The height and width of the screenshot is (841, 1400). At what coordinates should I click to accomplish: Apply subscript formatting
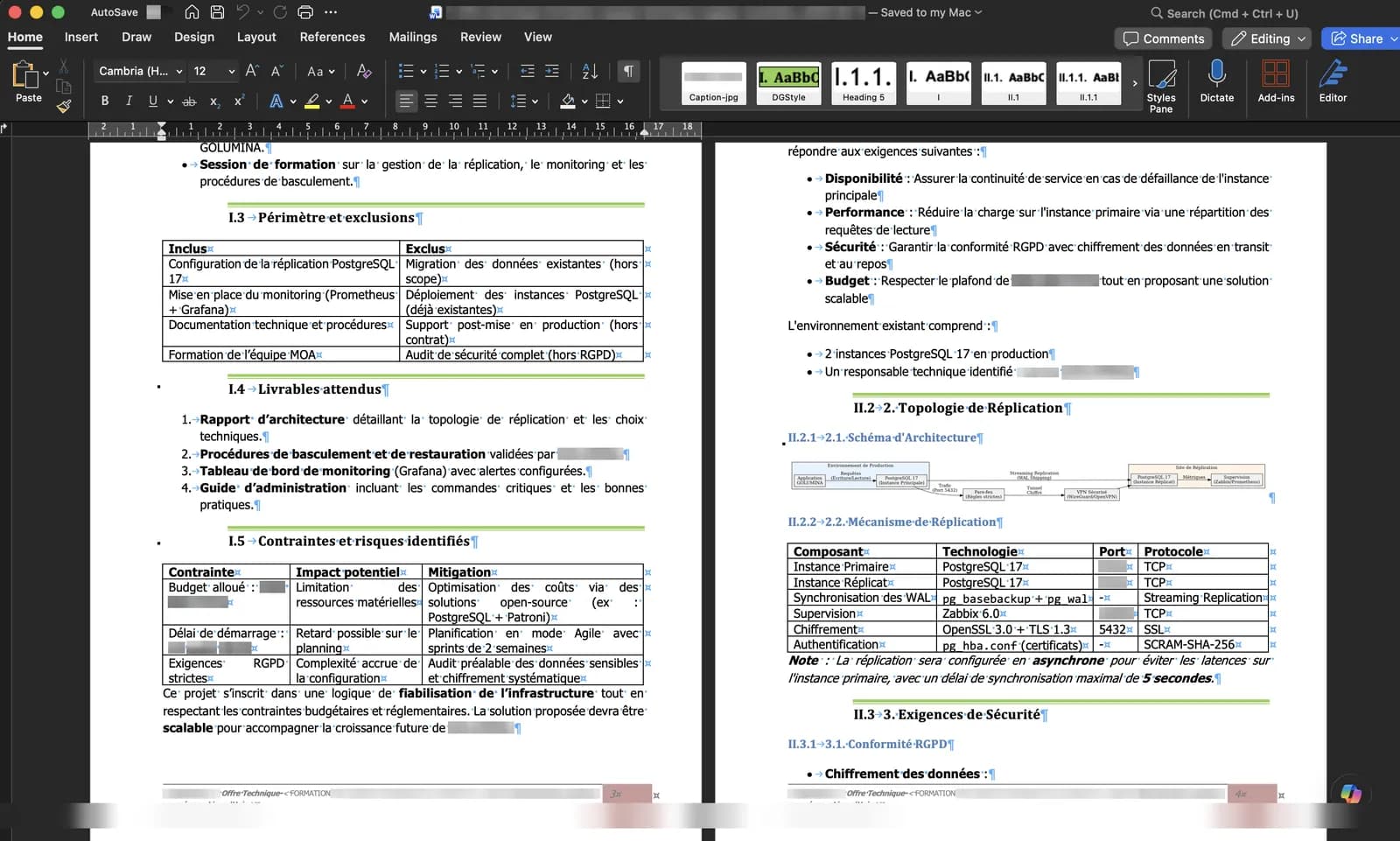coord(214,102)
